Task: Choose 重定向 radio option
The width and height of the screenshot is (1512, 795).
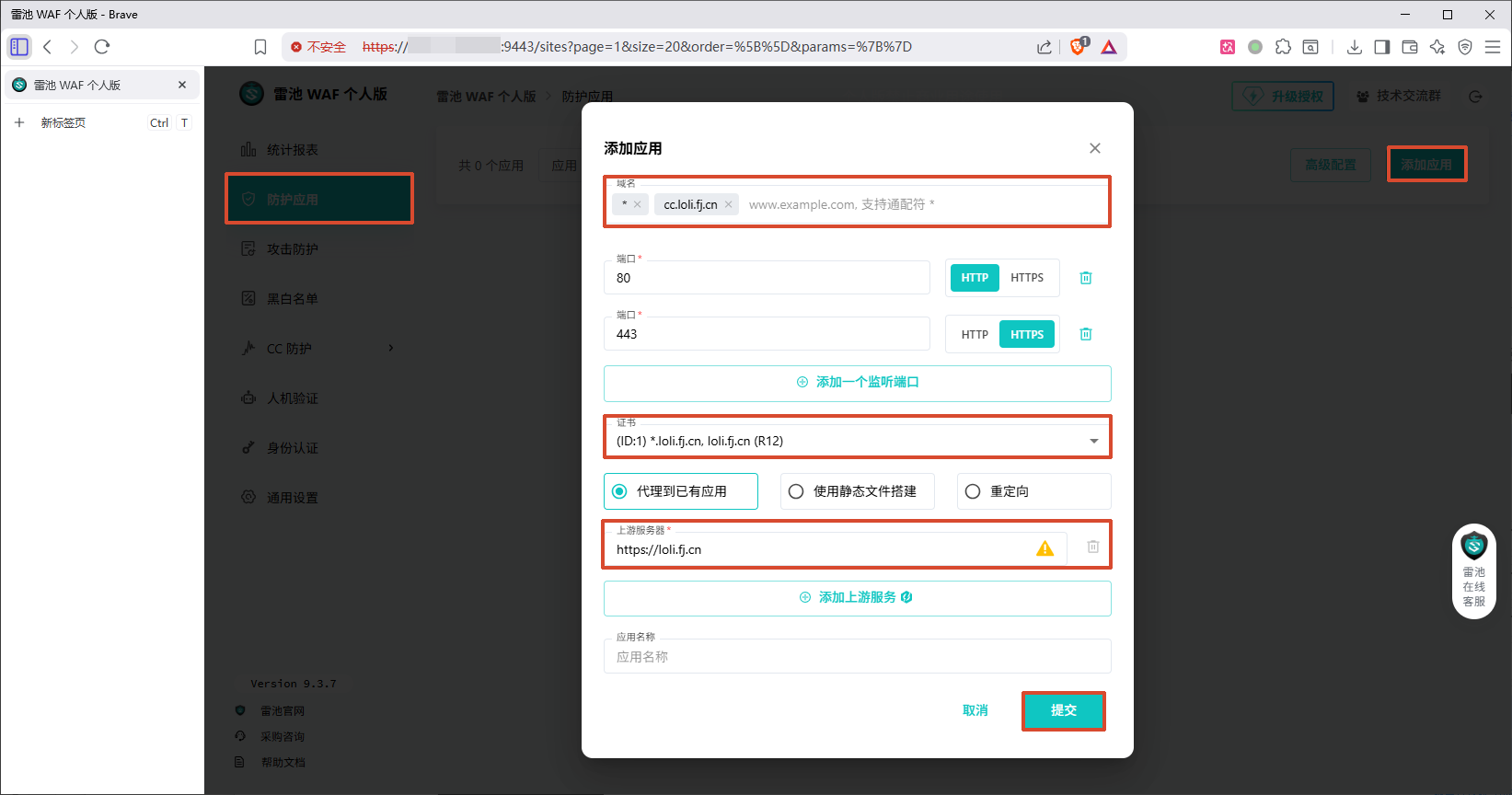Action: [1034, 491]
